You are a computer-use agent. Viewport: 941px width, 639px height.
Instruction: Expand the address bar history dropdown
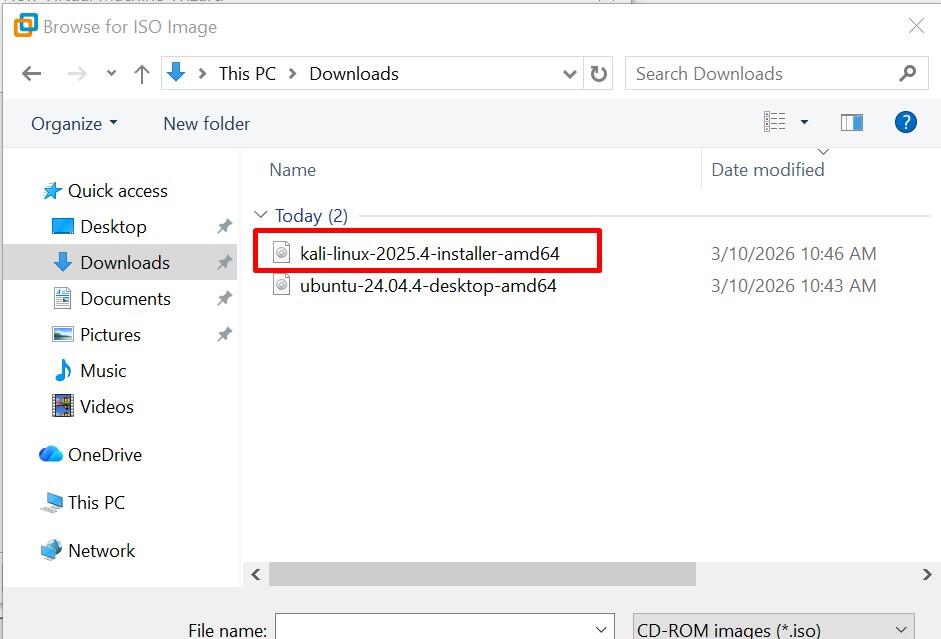[x=570, y=74]
